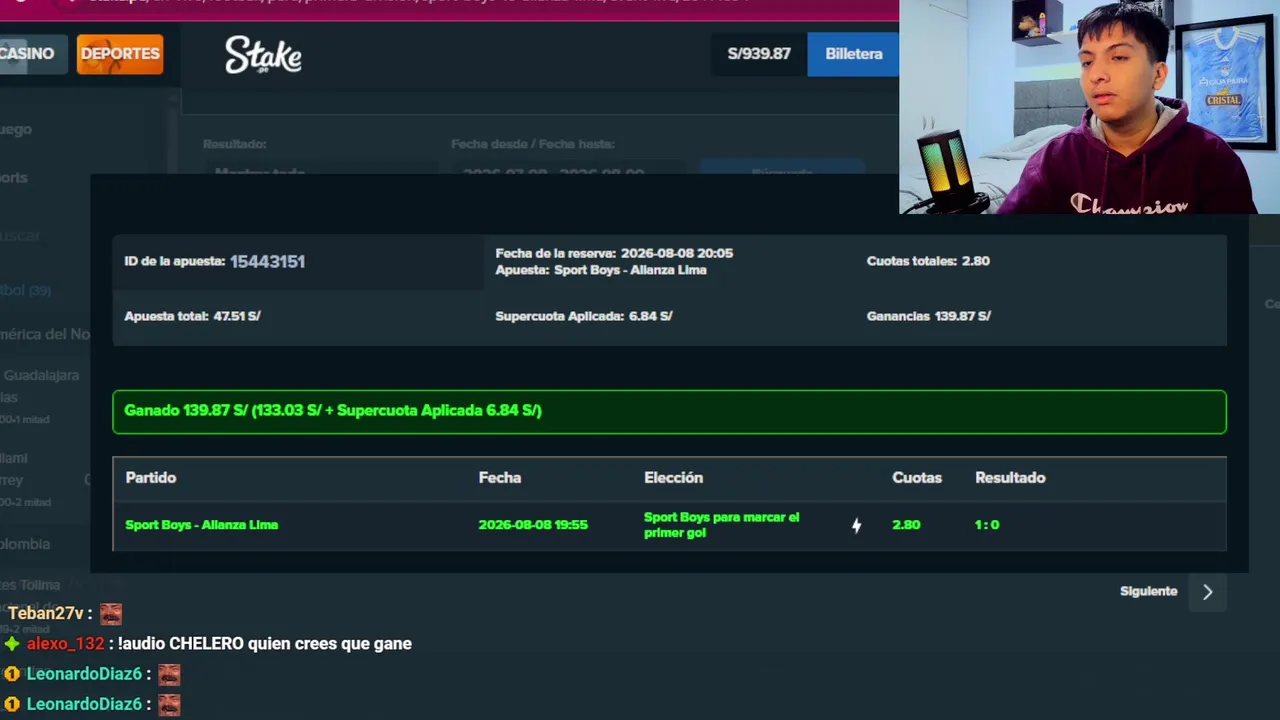Image resolution: width=1280 pixels, height=720 pixels.
Task: Click the Cuotas column header
Action: point(917,478)
